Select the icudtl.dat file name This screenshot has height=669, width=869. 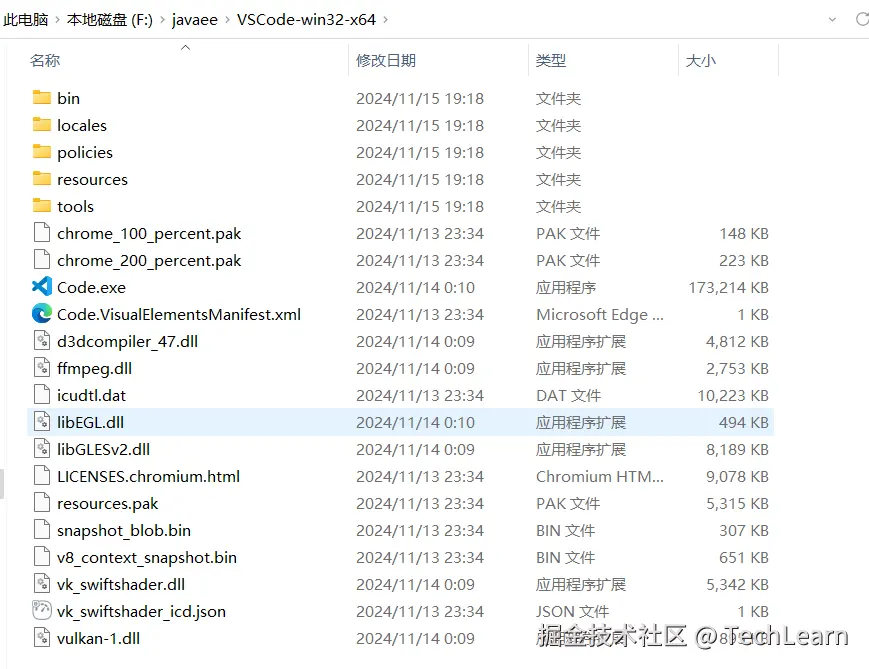pos(91,395)
